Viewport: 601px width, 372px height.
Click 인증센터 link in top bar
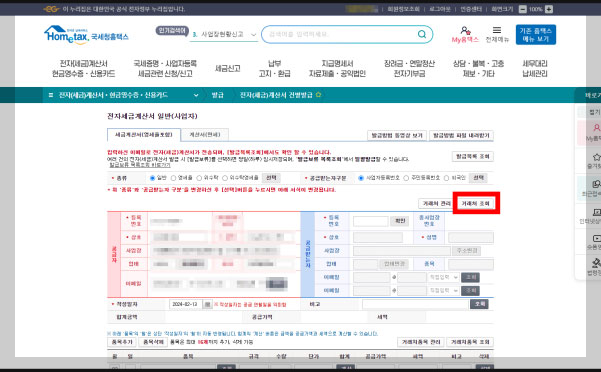coord(471,9)
